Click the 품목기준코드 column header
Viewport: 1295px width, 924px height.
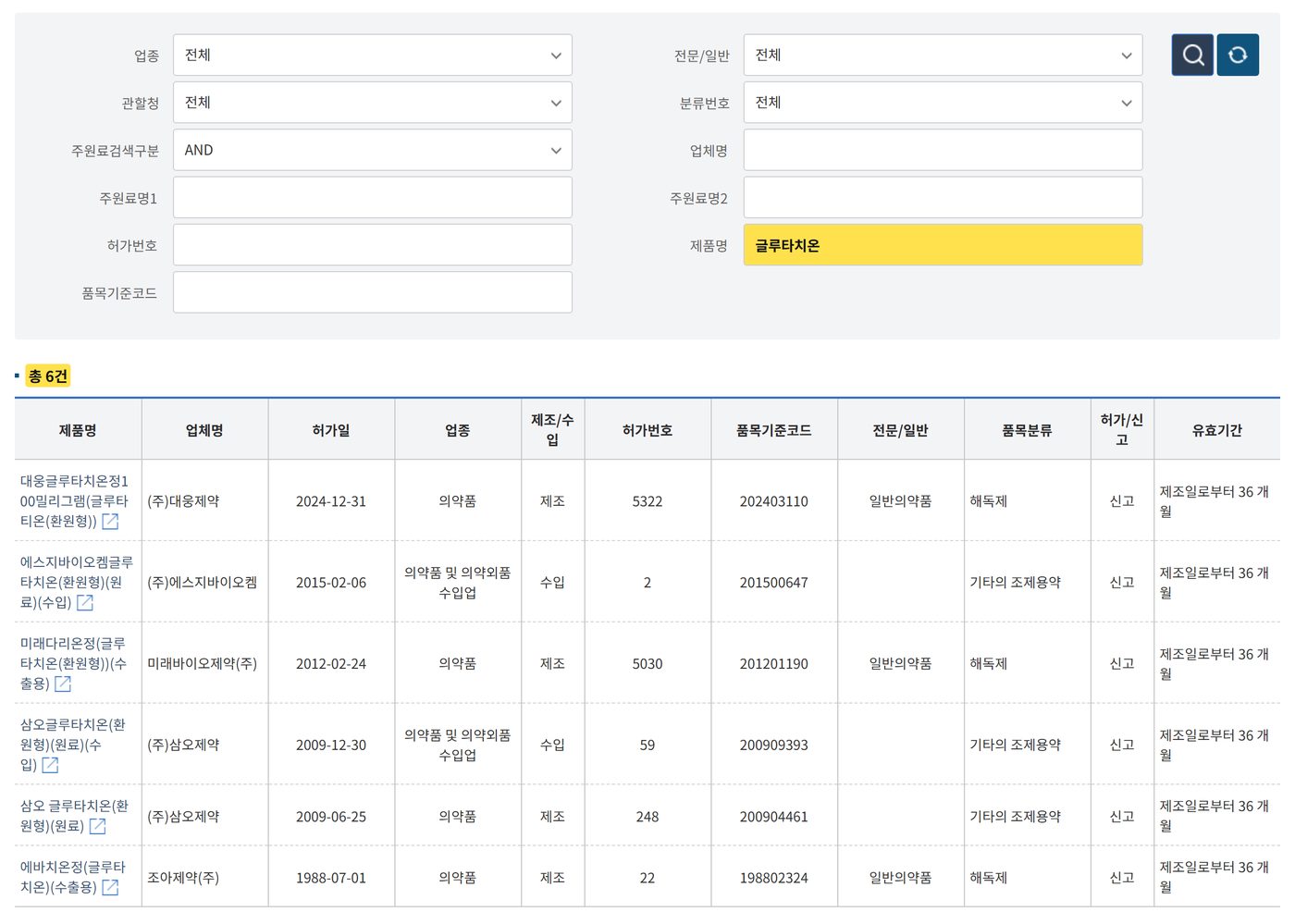774,430
